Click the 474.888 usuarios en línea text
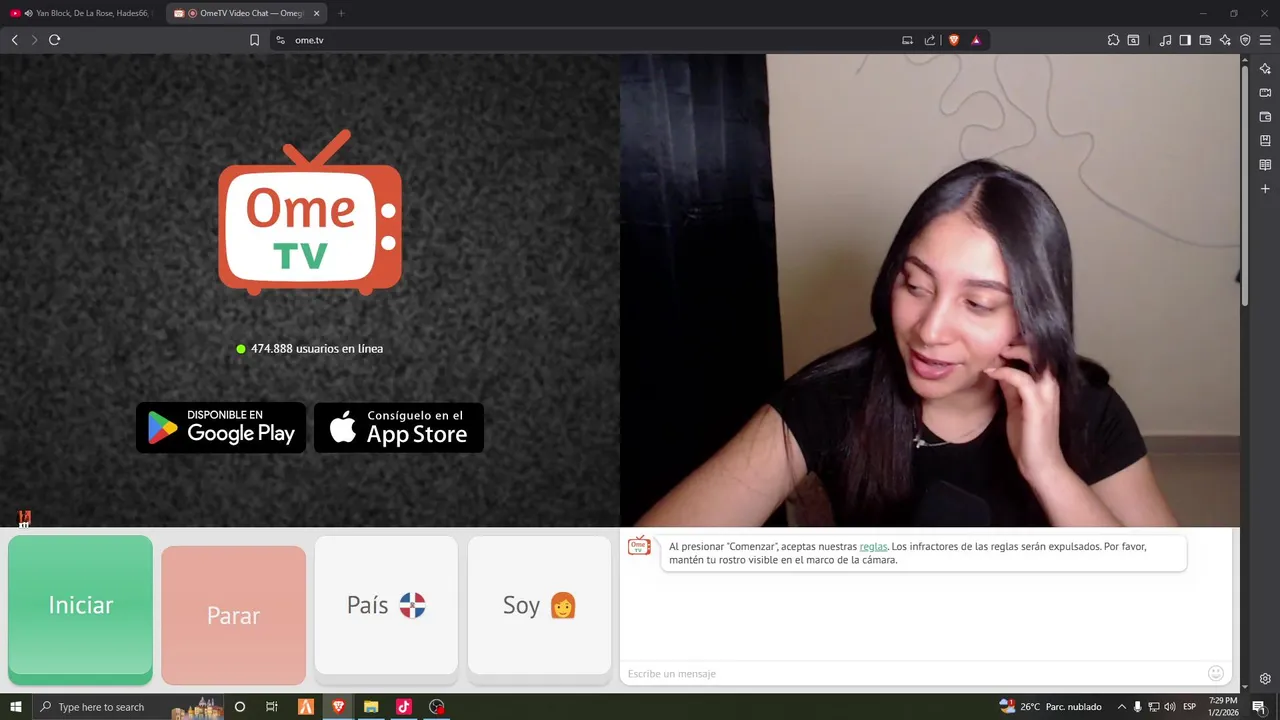This screenshot has width=1280, height=720. [317, 349]
